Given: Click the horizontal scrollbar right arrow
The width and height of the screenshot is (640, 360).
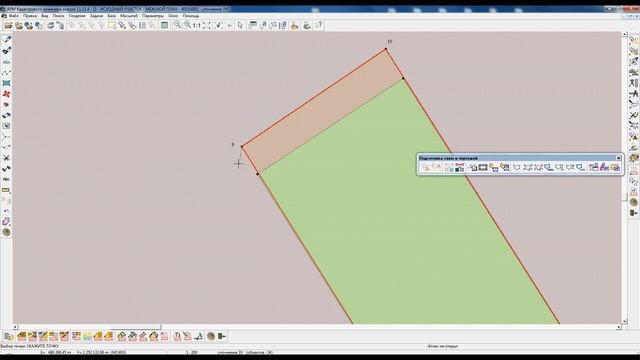Looking at the screenshot, I should point(619,327).
